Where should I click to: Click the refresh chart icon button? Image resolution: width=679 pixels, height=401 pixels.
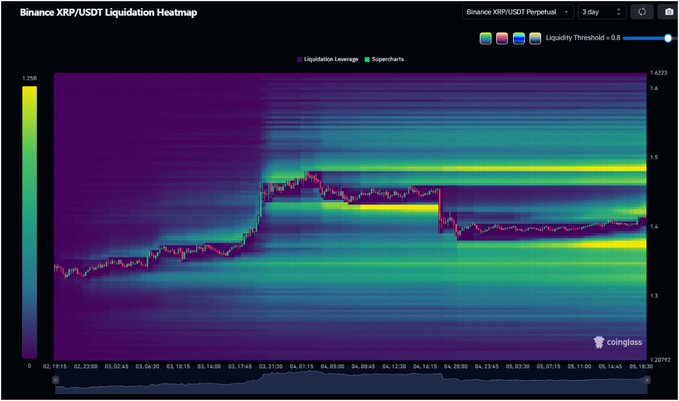click(x=642, y=12)
